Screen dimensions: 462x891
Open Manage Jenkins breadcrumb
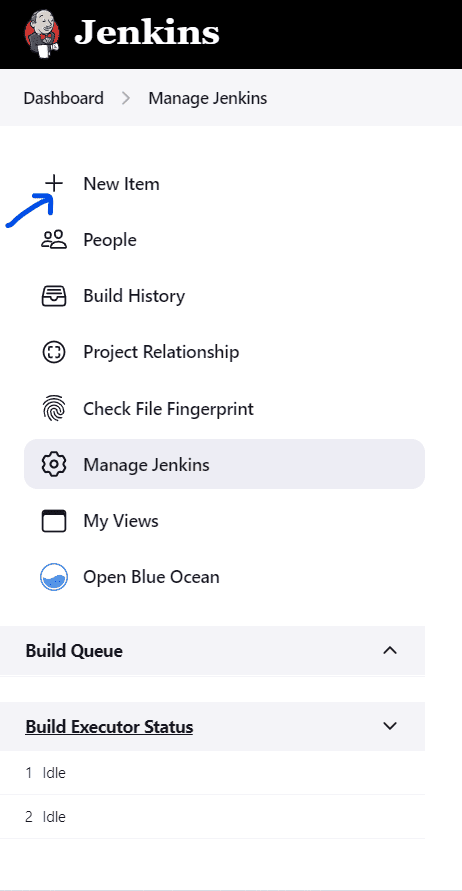pos(207,98)
